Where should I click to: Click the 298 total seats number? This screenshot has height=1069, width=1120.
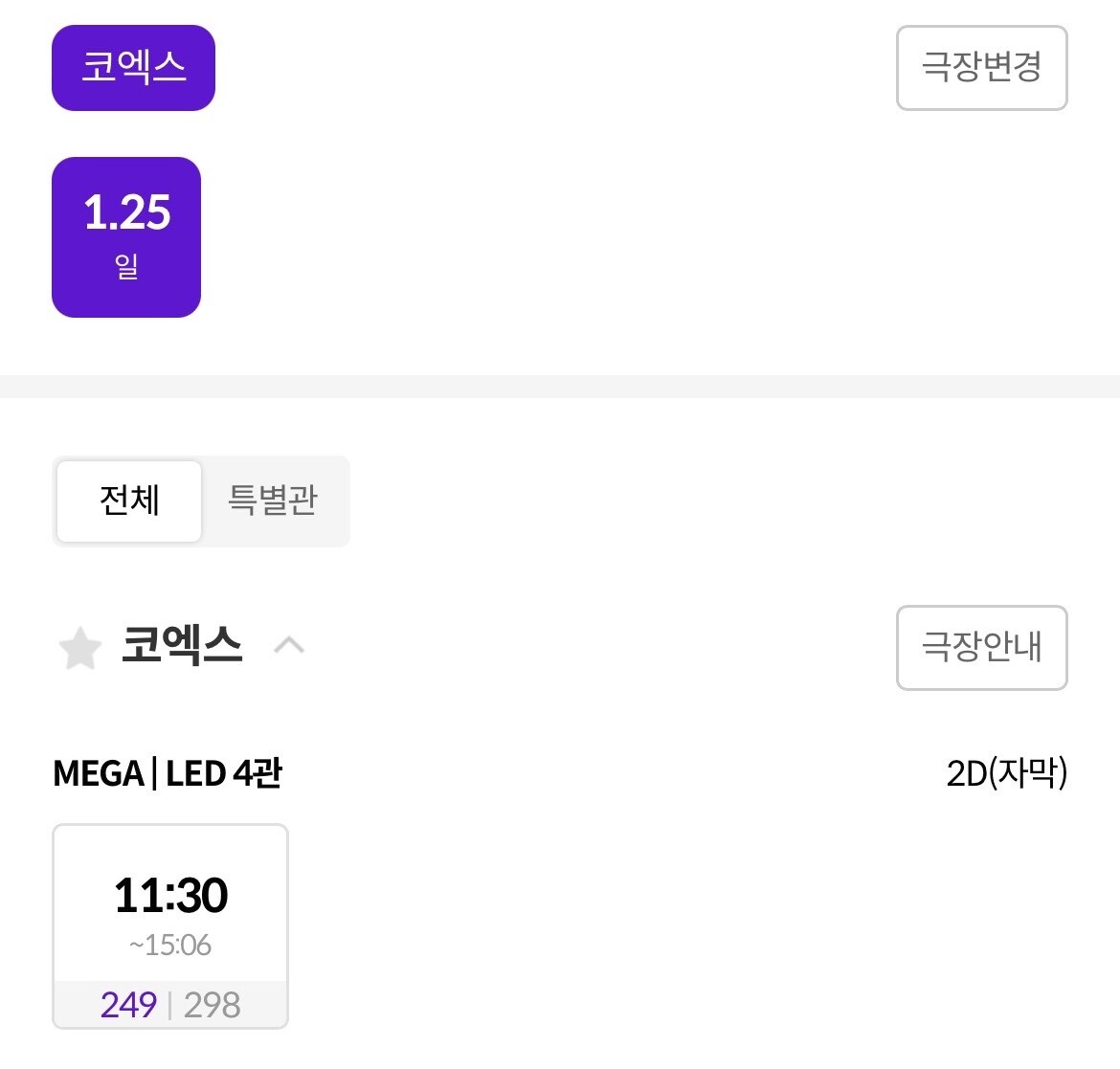[x=213, y=1005]
